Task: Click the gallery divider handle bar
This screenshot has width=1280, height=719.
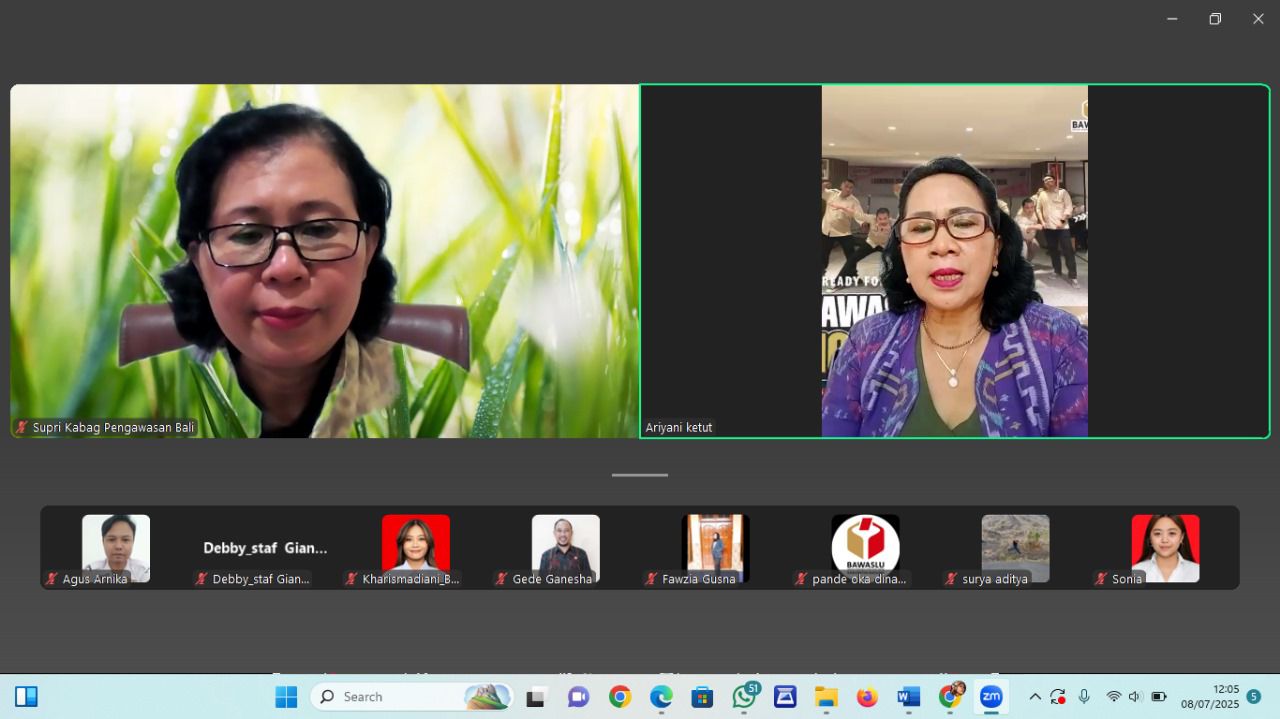Action: (x=640, y=475)
